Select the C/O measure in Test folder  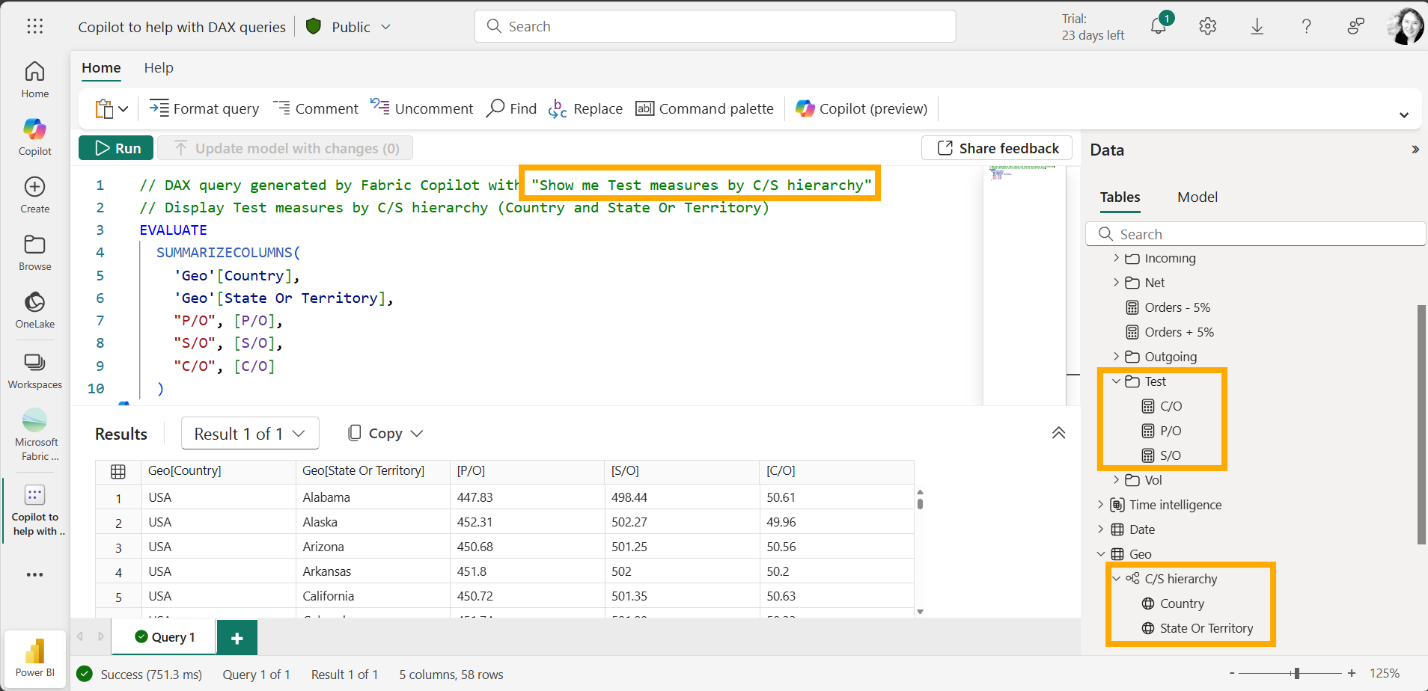pos(1171,406)
